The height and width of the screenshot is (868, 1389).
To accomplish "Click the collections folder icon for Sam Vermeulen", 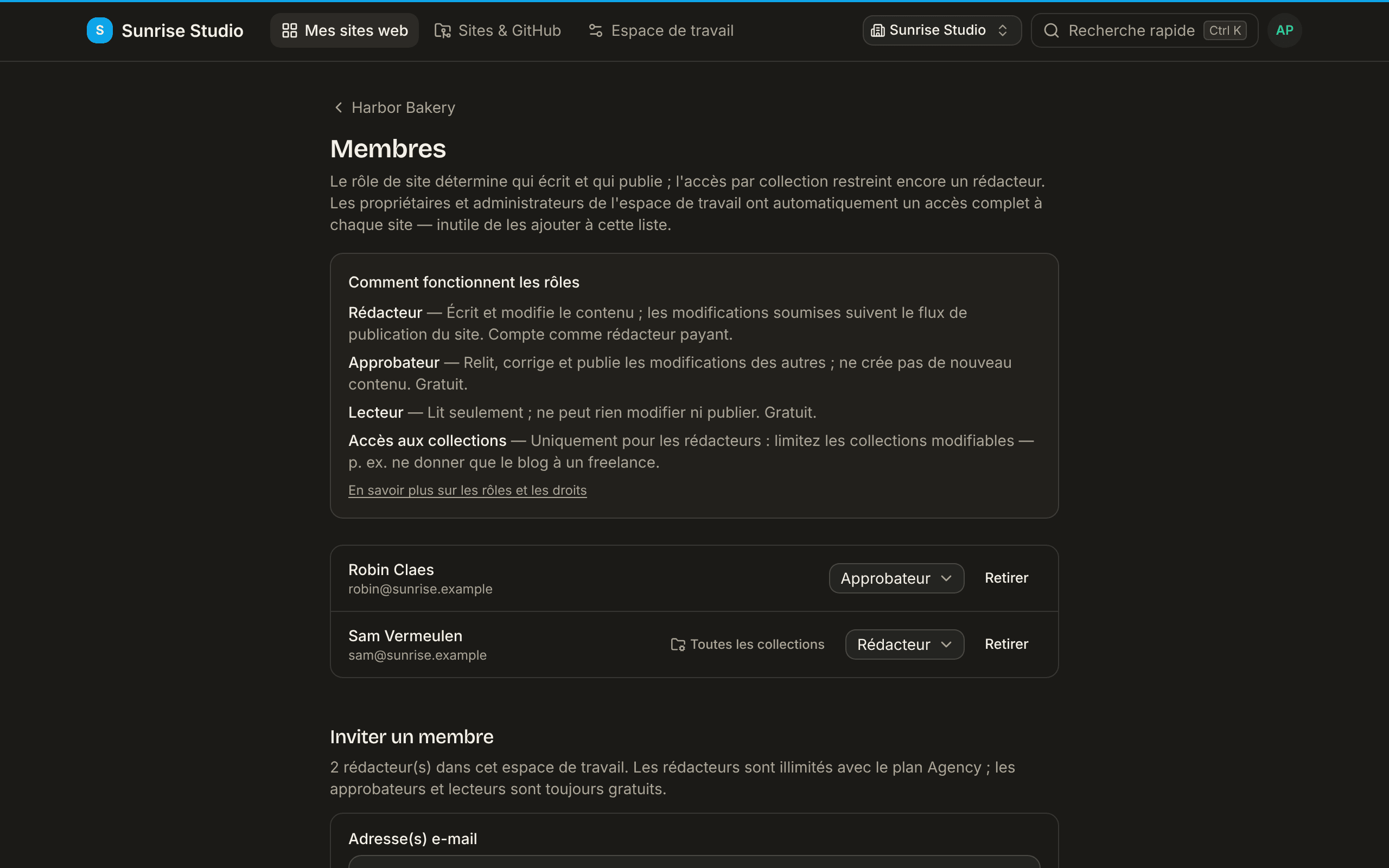I will tap(678, 644).
